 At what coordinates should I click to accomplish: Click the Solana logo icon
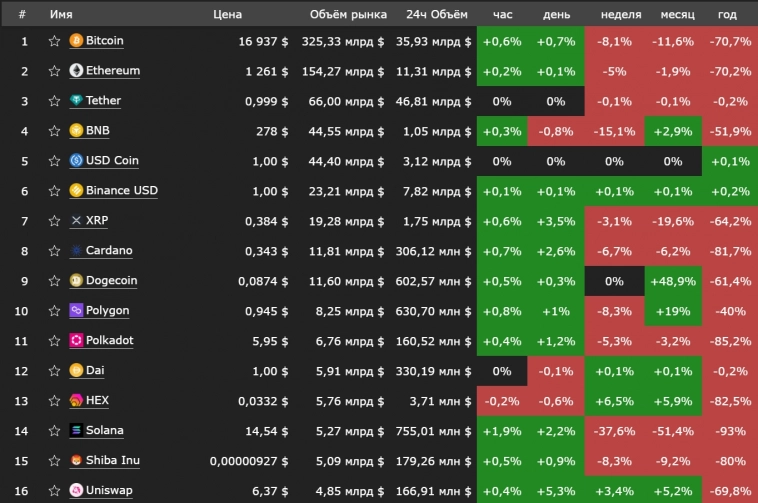tap(76, 431)
